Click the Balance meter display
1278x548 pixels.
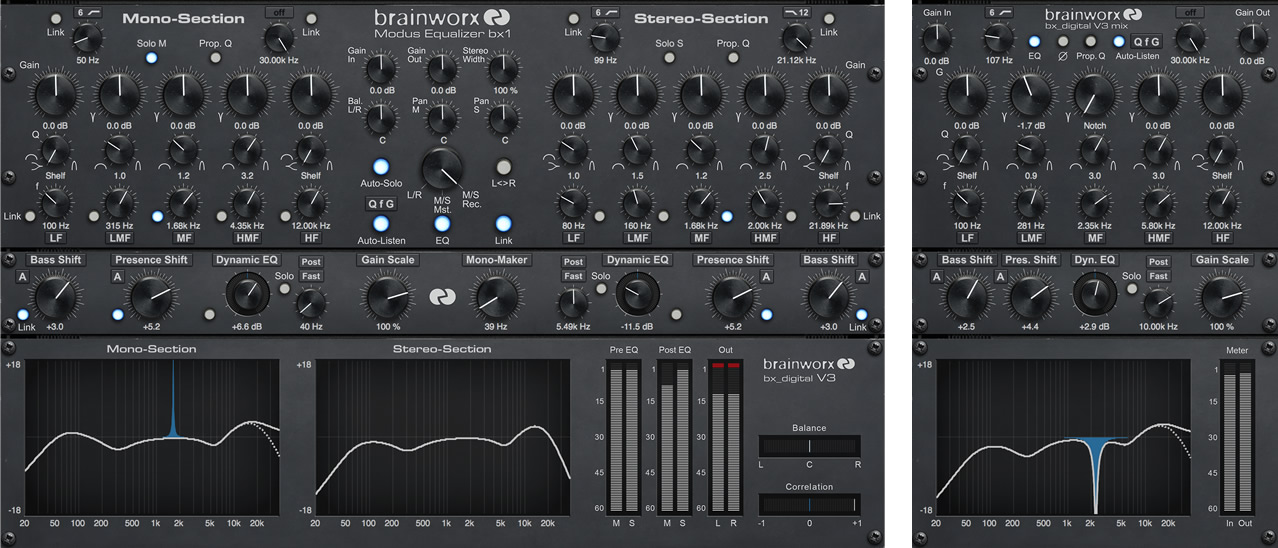coord(809,447)
